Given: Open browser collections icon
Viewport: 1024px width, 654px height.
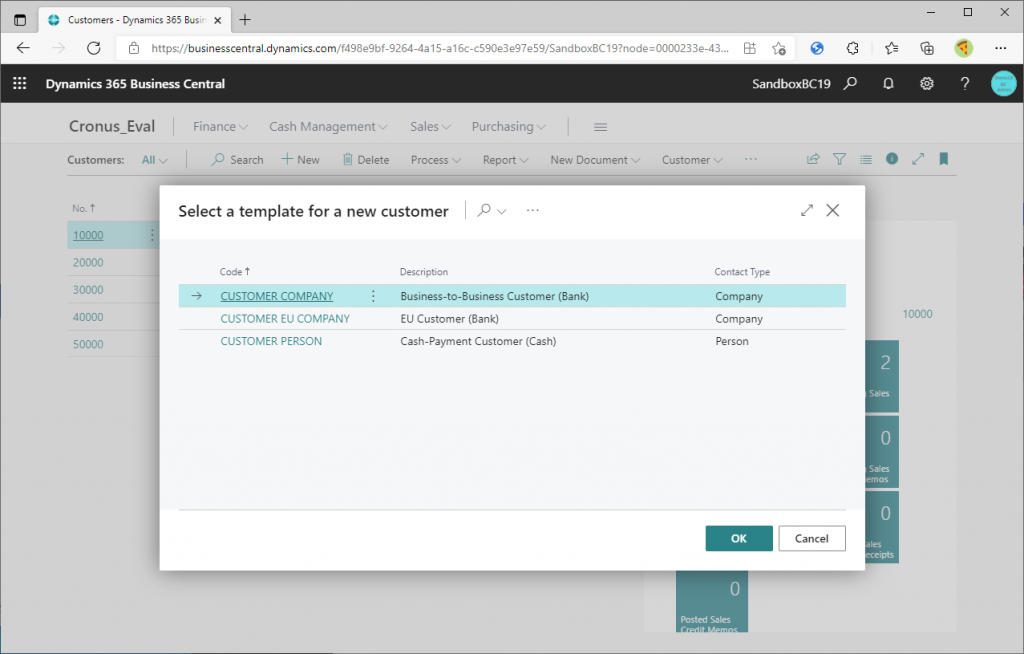Looking at the screenshot, I should [927, 48].
